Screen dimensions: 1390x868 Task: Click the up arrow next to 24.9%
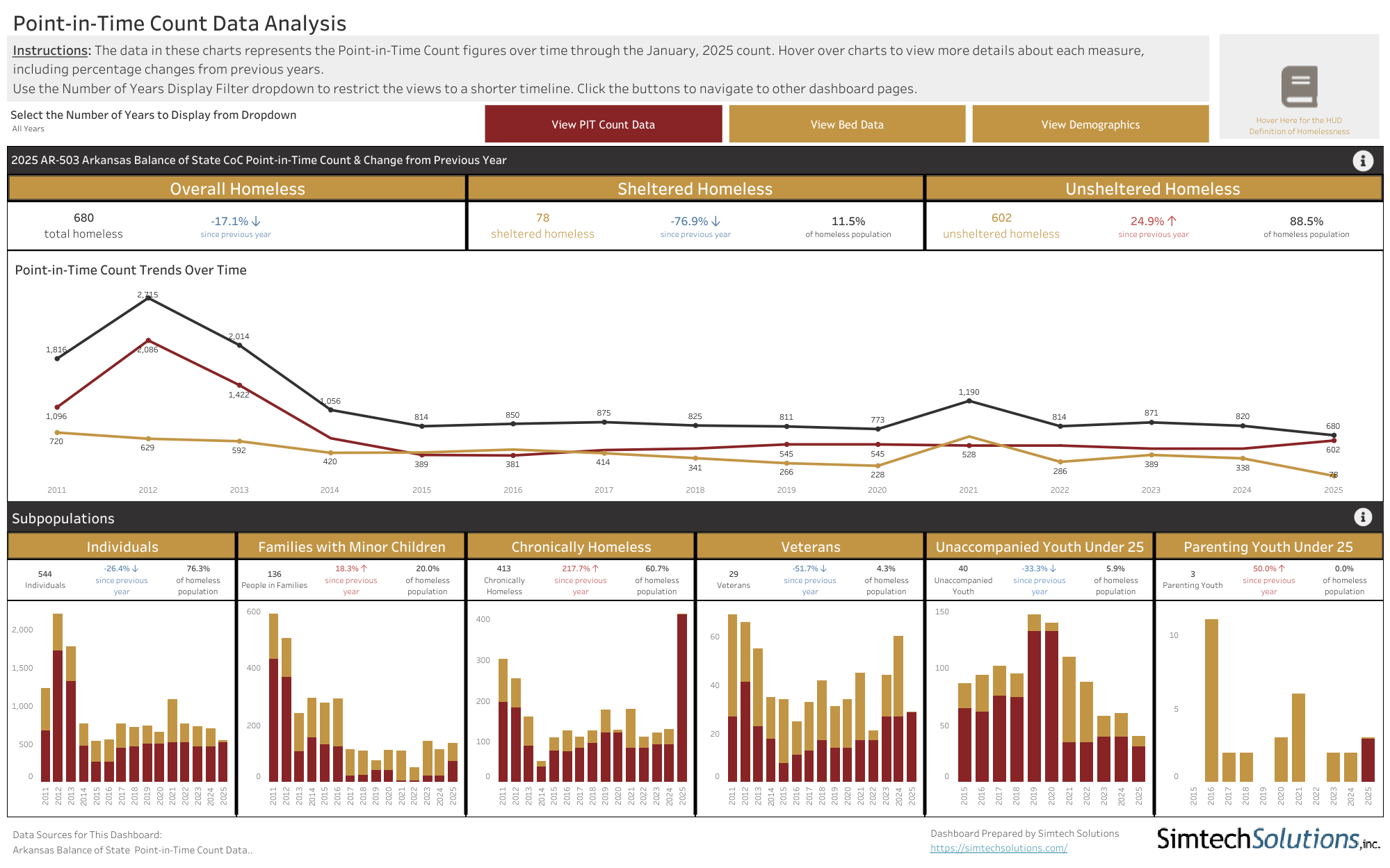point(1172,221)
